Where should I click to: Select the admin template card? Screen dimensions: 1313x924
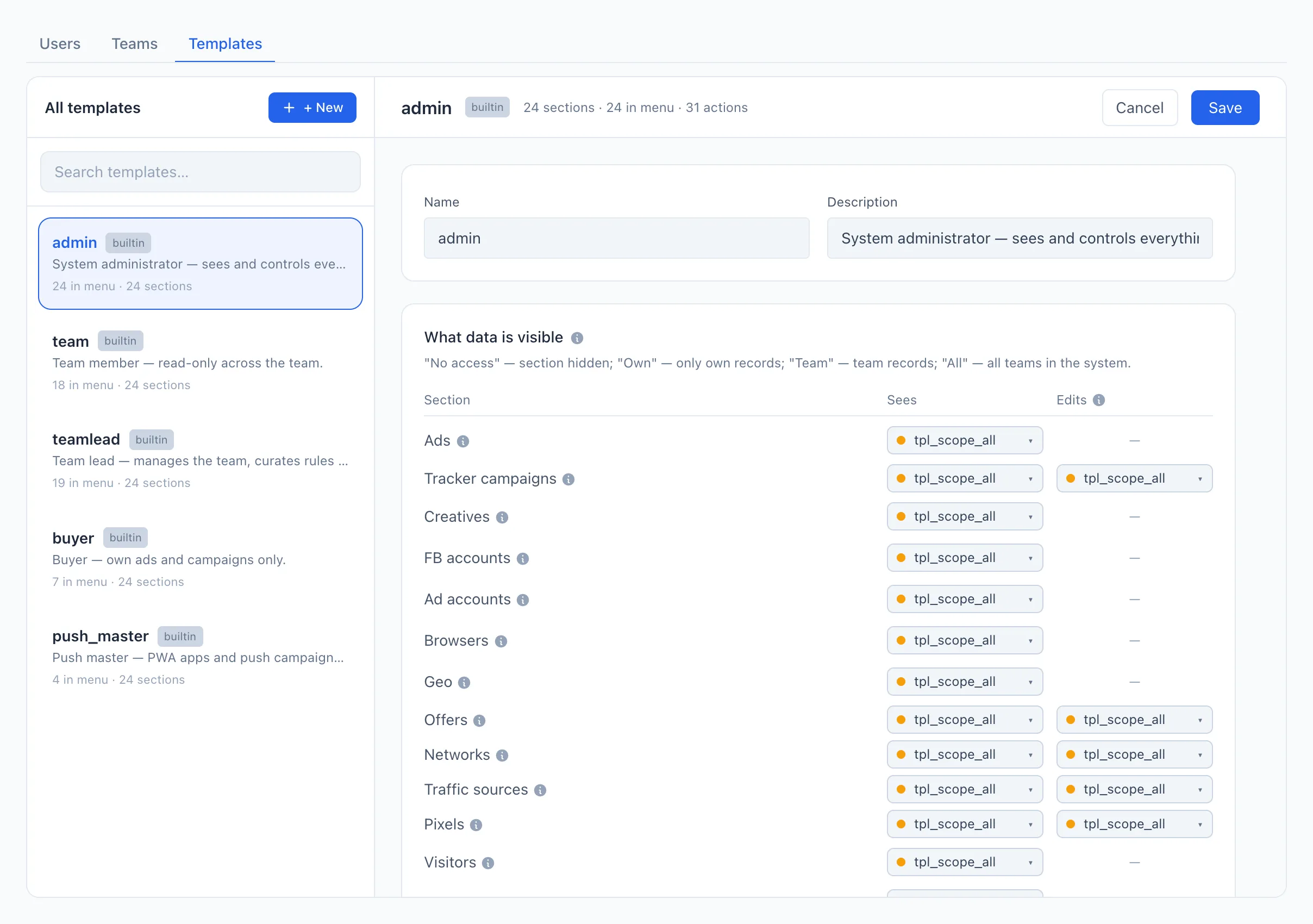point(201,264)
